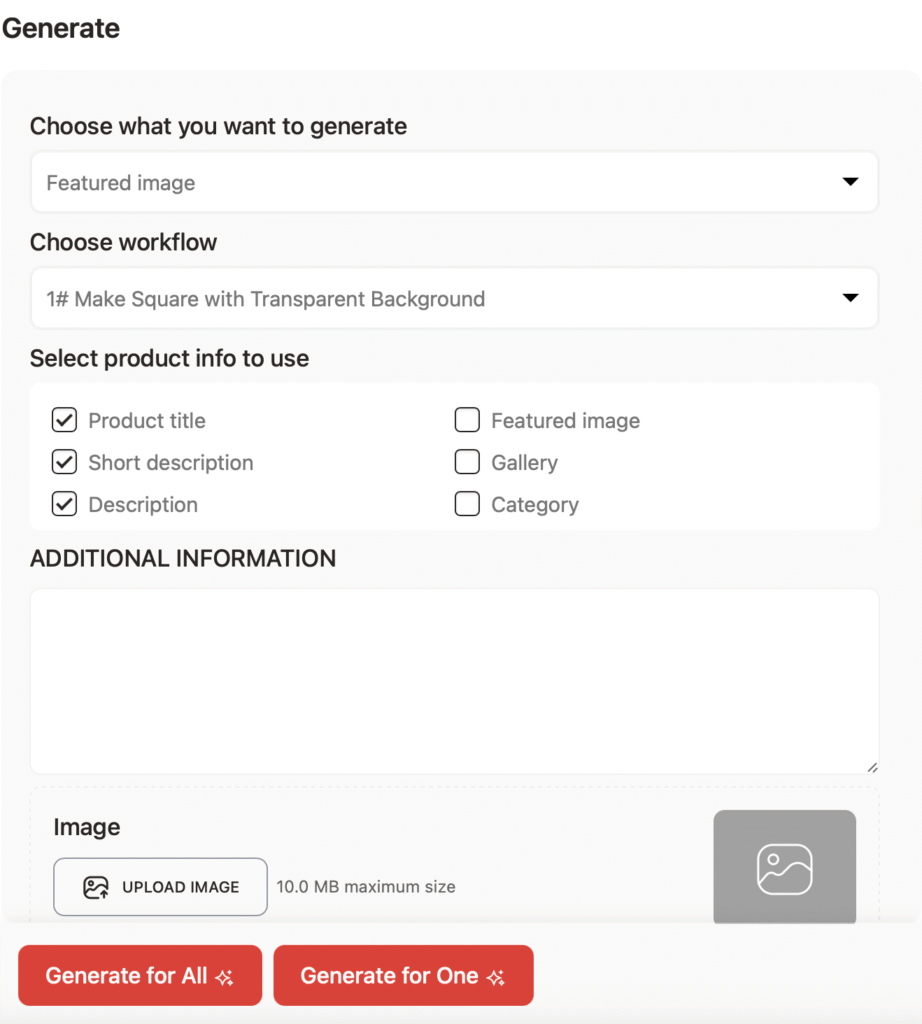Image resolution: width=922 pixels, height=1024 pixels.
Task: Click the textarea resize handle
Action: 872,768
